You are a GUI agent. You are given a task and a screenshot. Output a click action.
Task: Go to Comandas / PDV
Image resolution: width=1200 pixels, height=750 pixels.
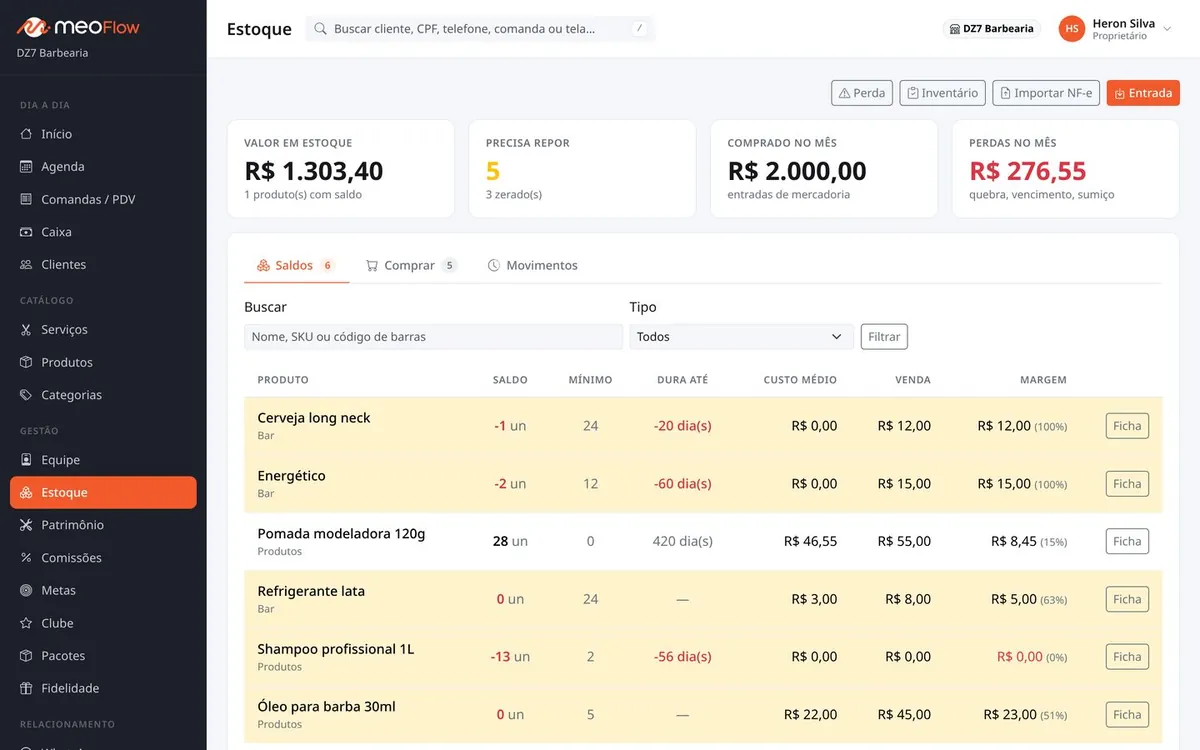103,199
